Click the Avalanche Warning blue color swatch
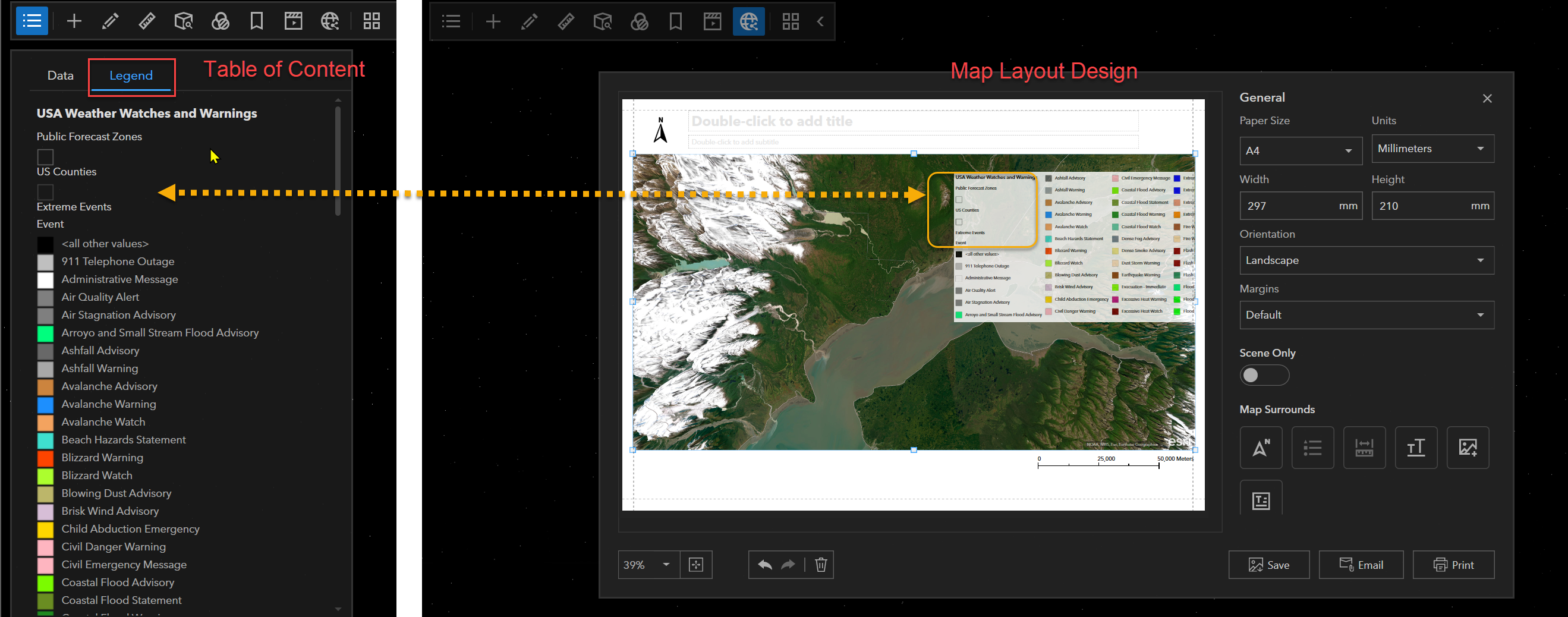The height and width of the screenshot is (617, 1568). pyautogui.click(x=46, y=405)
